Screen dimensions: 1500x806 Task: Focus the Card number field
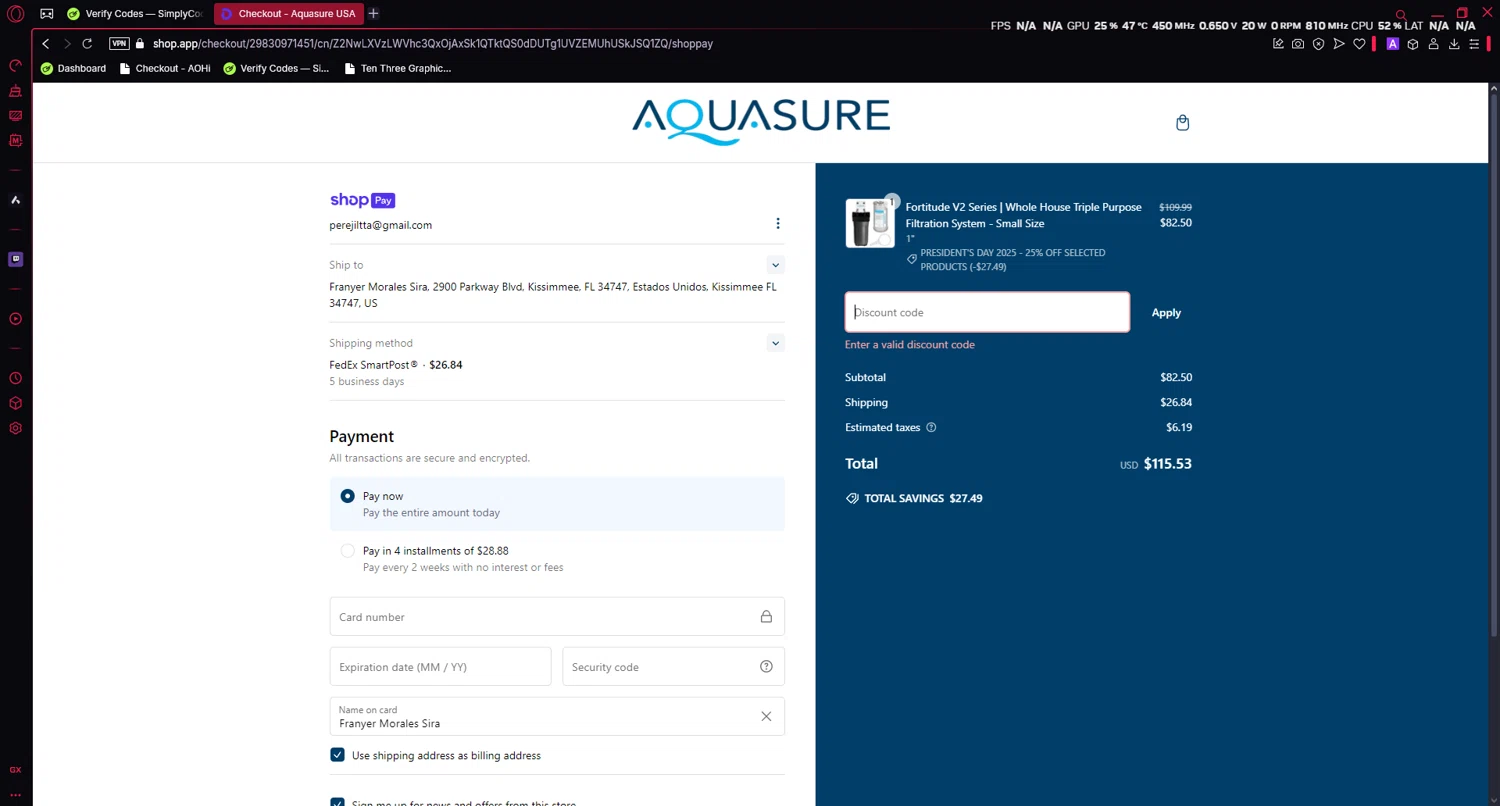(x=557, y=617)
